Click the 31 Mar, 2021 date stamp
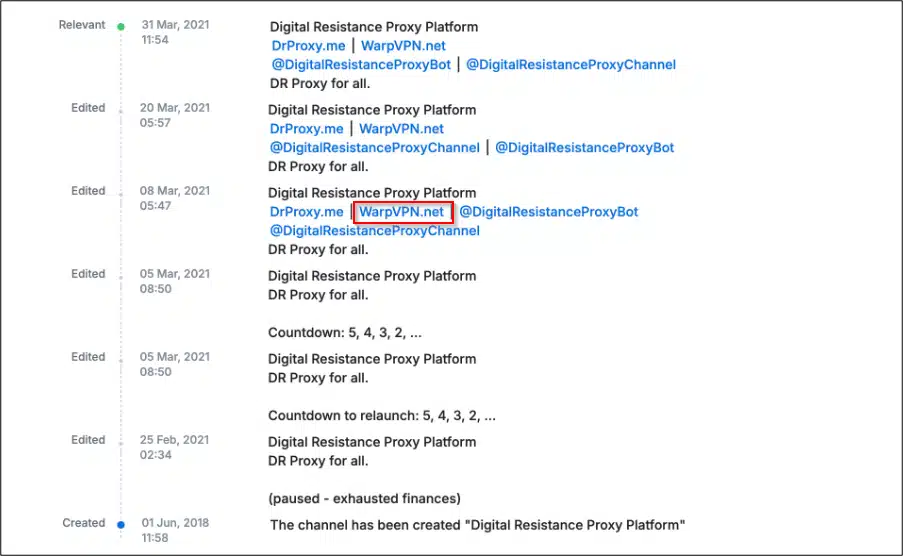Viewport: 903px width, 556px height. pos(175,25)
